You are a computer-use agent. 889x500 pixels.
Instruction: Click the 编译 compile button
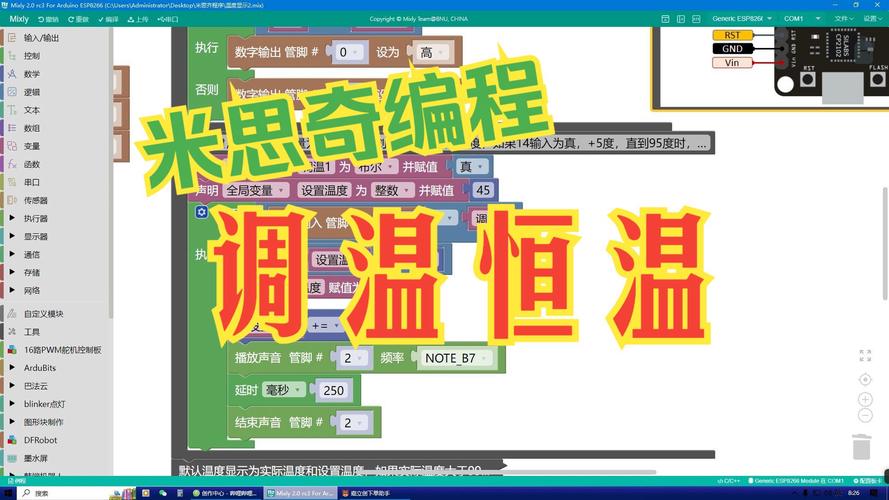[107, 18]
